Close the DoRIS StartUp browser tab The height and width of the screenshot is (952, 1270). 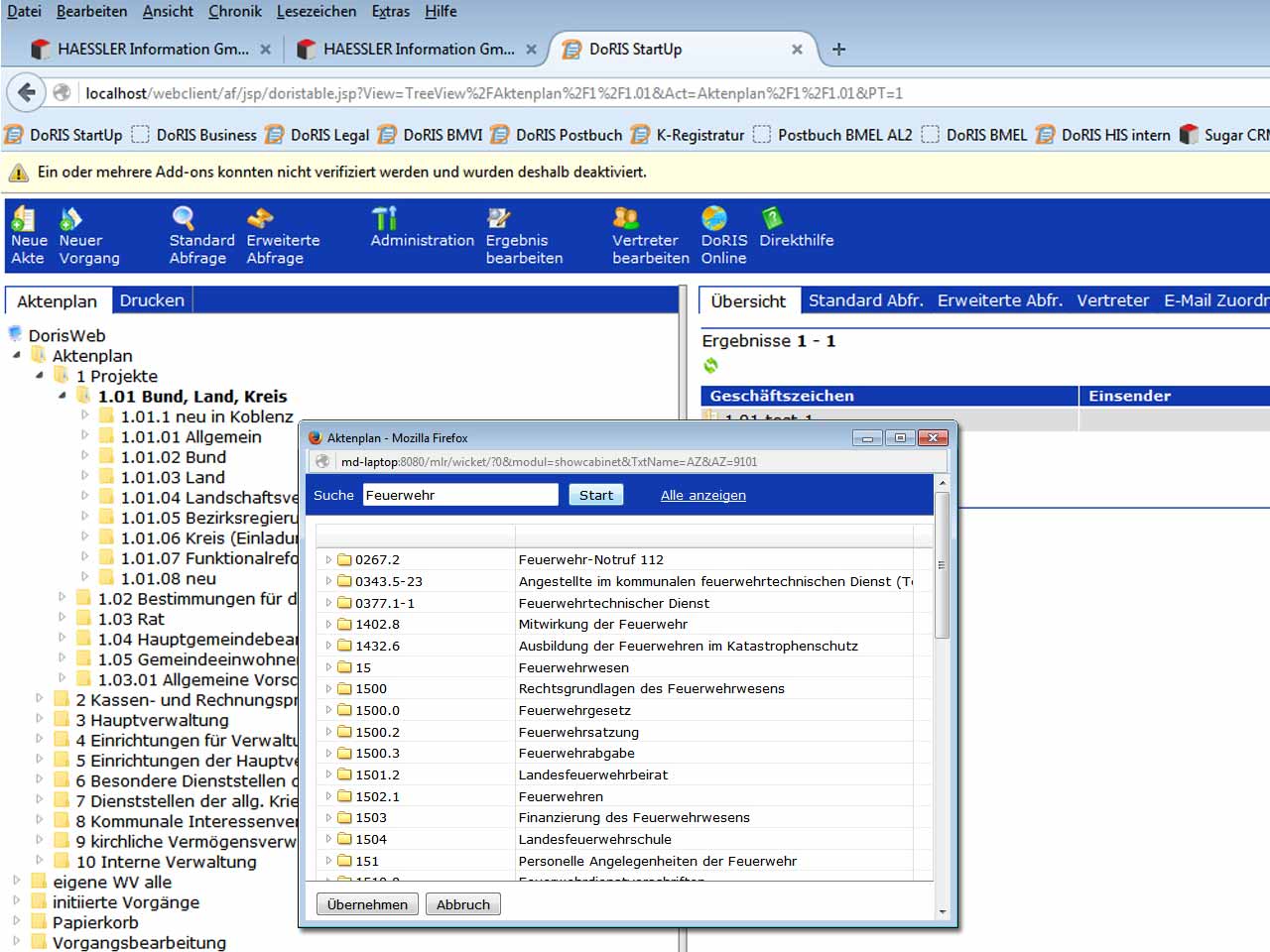(797, 49)
